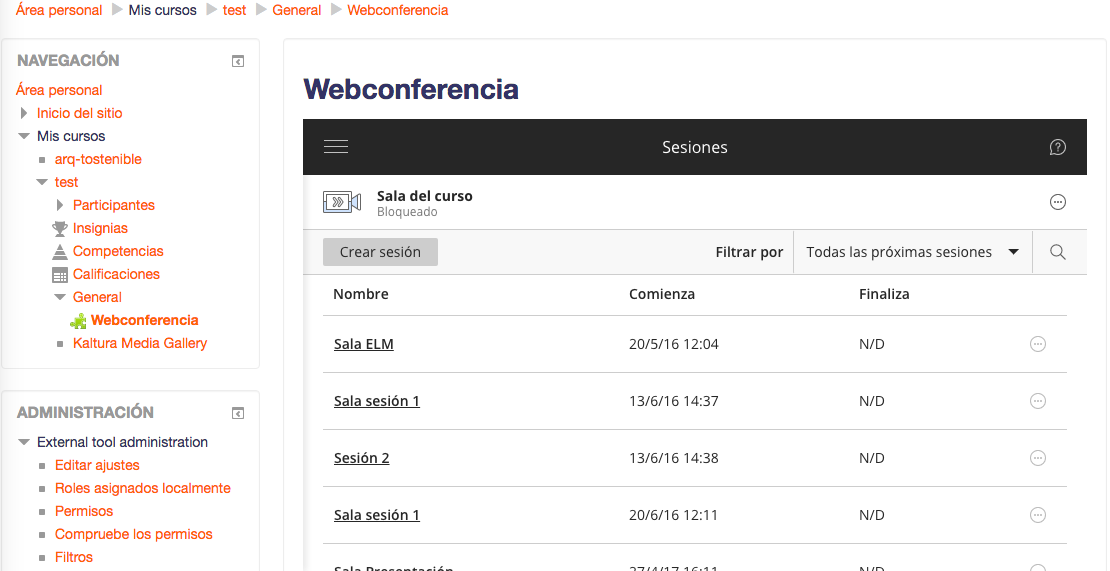Open the Insignias link
The width and height of the screenshot is (1110, 571).
coord(100,229)
